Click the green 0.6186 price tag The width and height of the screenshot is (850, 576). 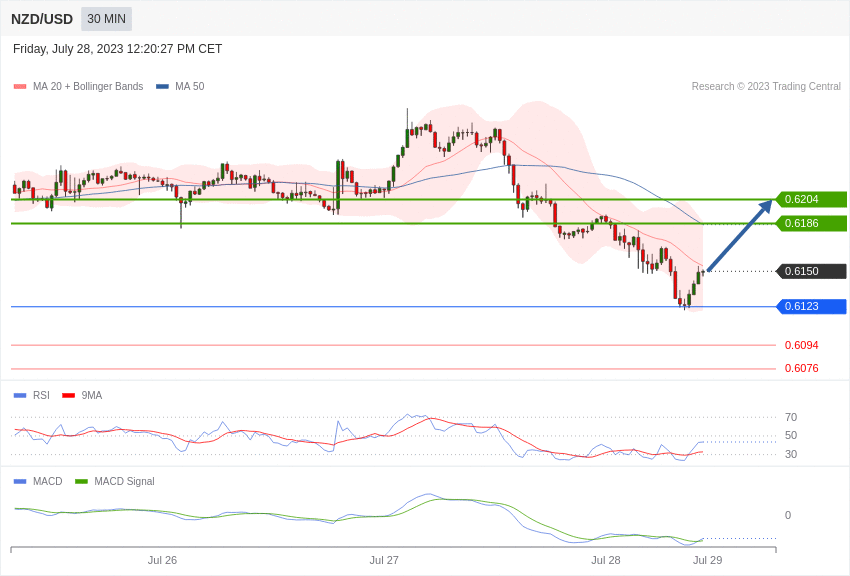tap(811, 223)
